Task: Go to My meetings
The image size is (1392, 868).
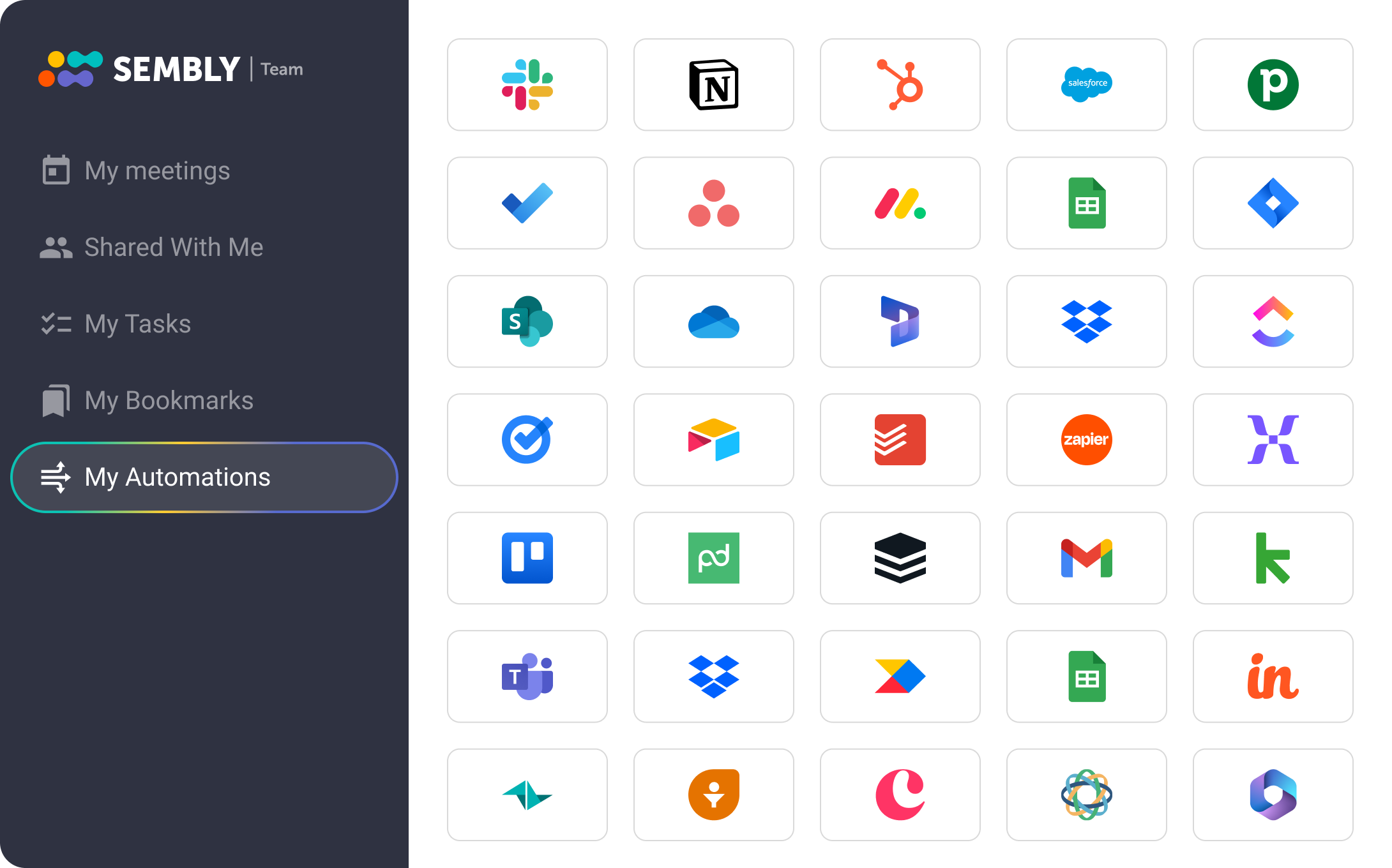Action: (x=157, y=170)
